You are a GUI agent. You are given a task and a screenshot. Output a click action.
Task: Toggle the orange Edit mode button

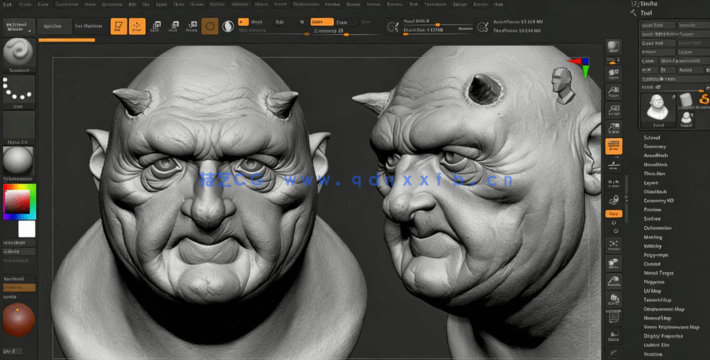coord(119,26)
